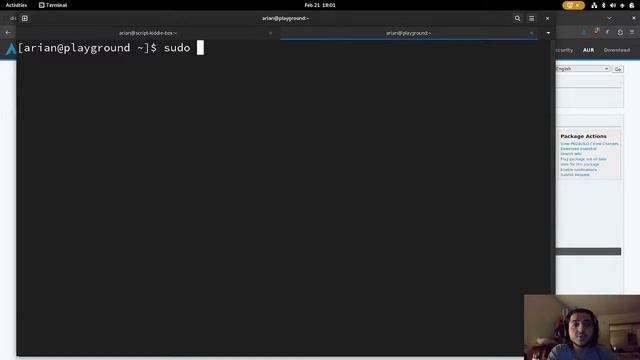Screen dimensions: 640x360
Task: Click the Vote for this package link
Action: click(x=580, y=164)
